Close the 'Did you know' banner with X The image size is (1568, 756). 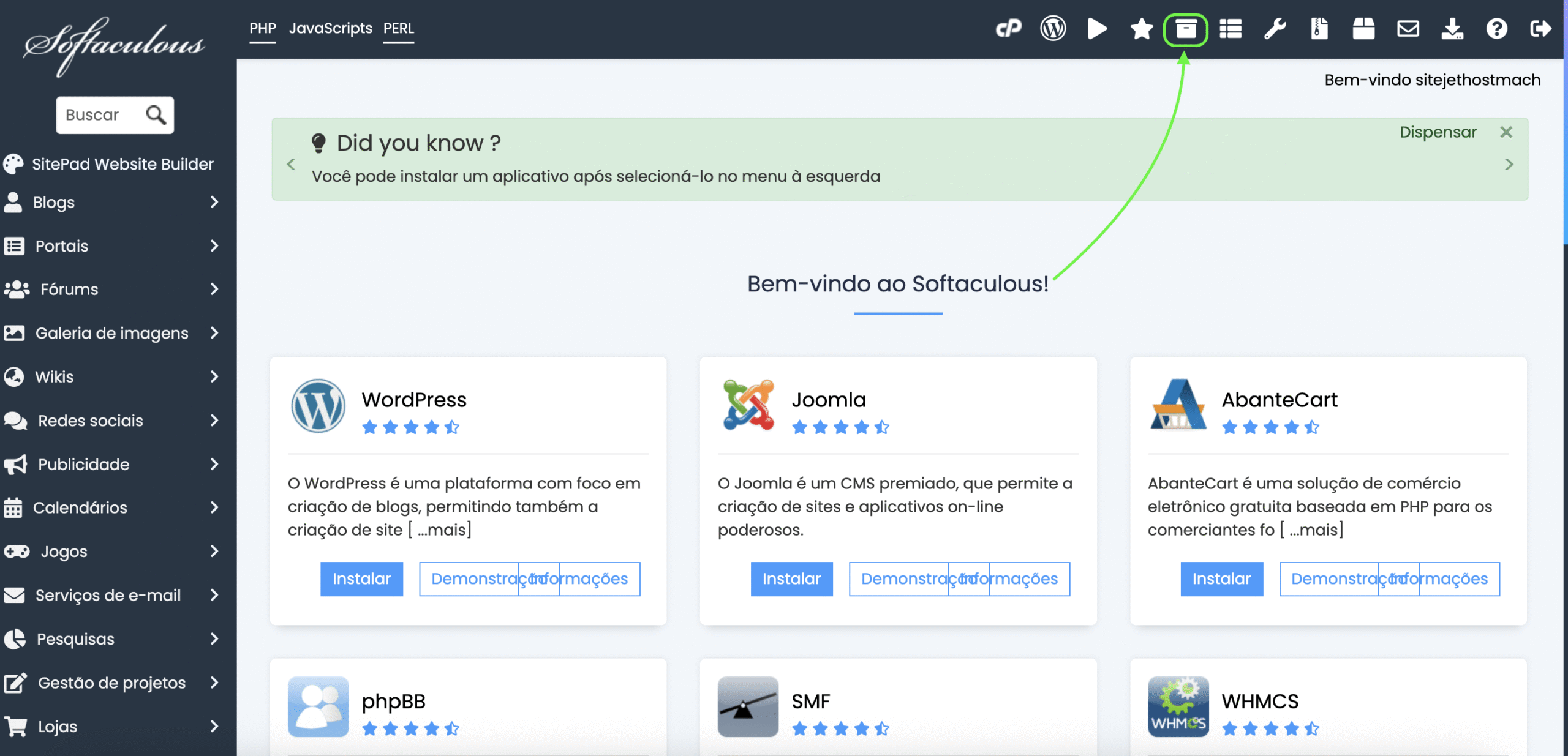1506,132
